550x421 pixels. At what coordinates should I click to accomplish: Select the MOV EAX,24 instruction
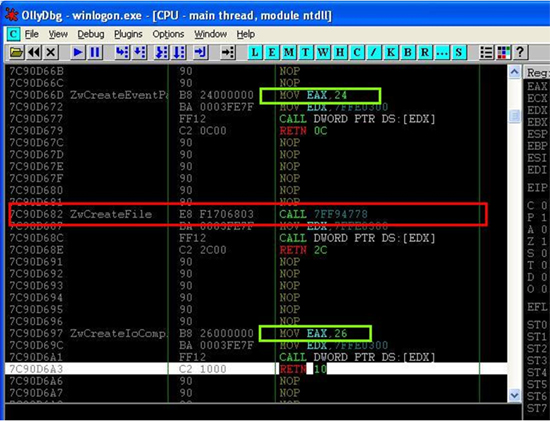[x=313, y=95]
